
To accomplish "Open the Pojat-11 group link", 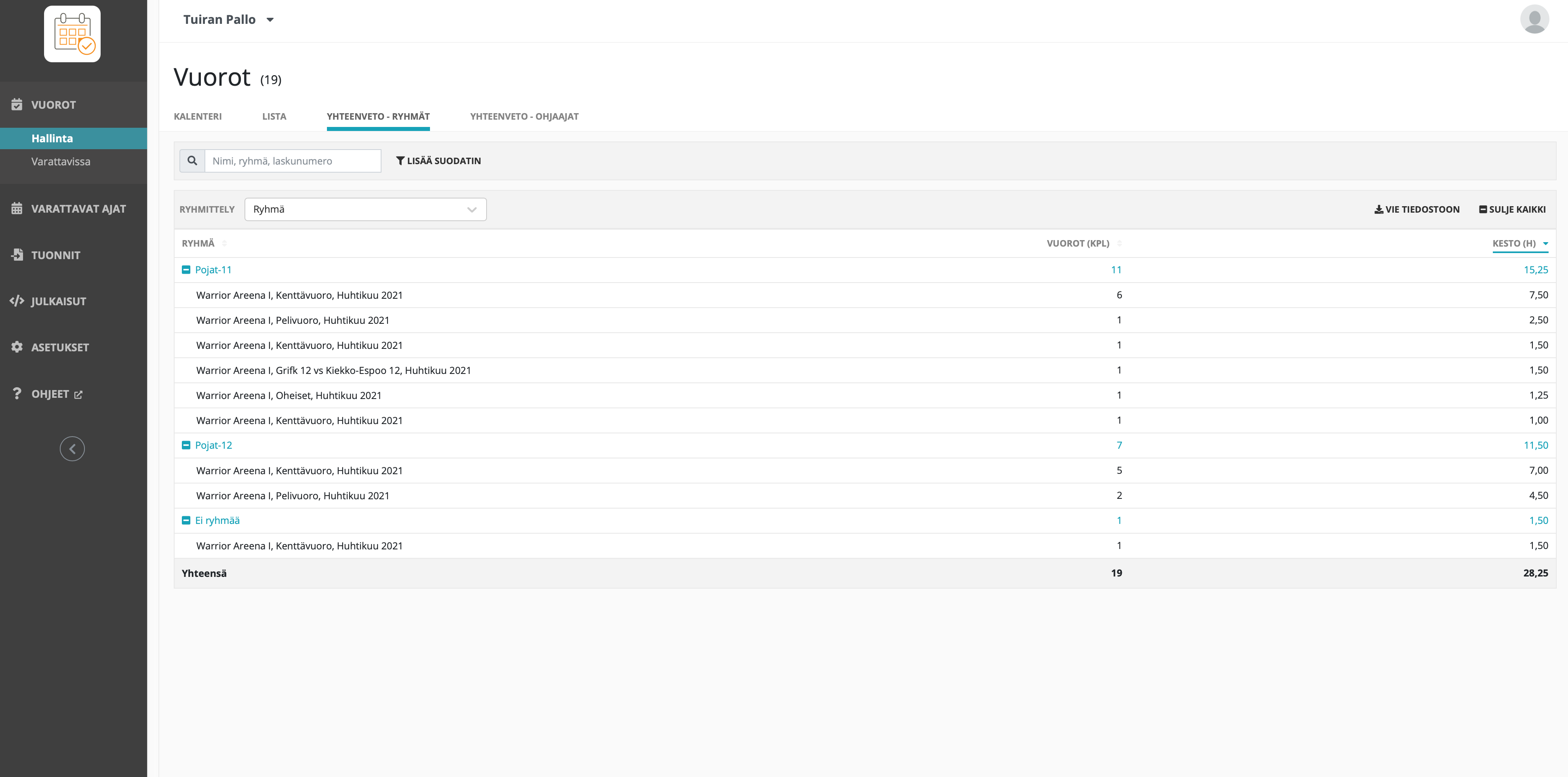I will tap(213, 270).
